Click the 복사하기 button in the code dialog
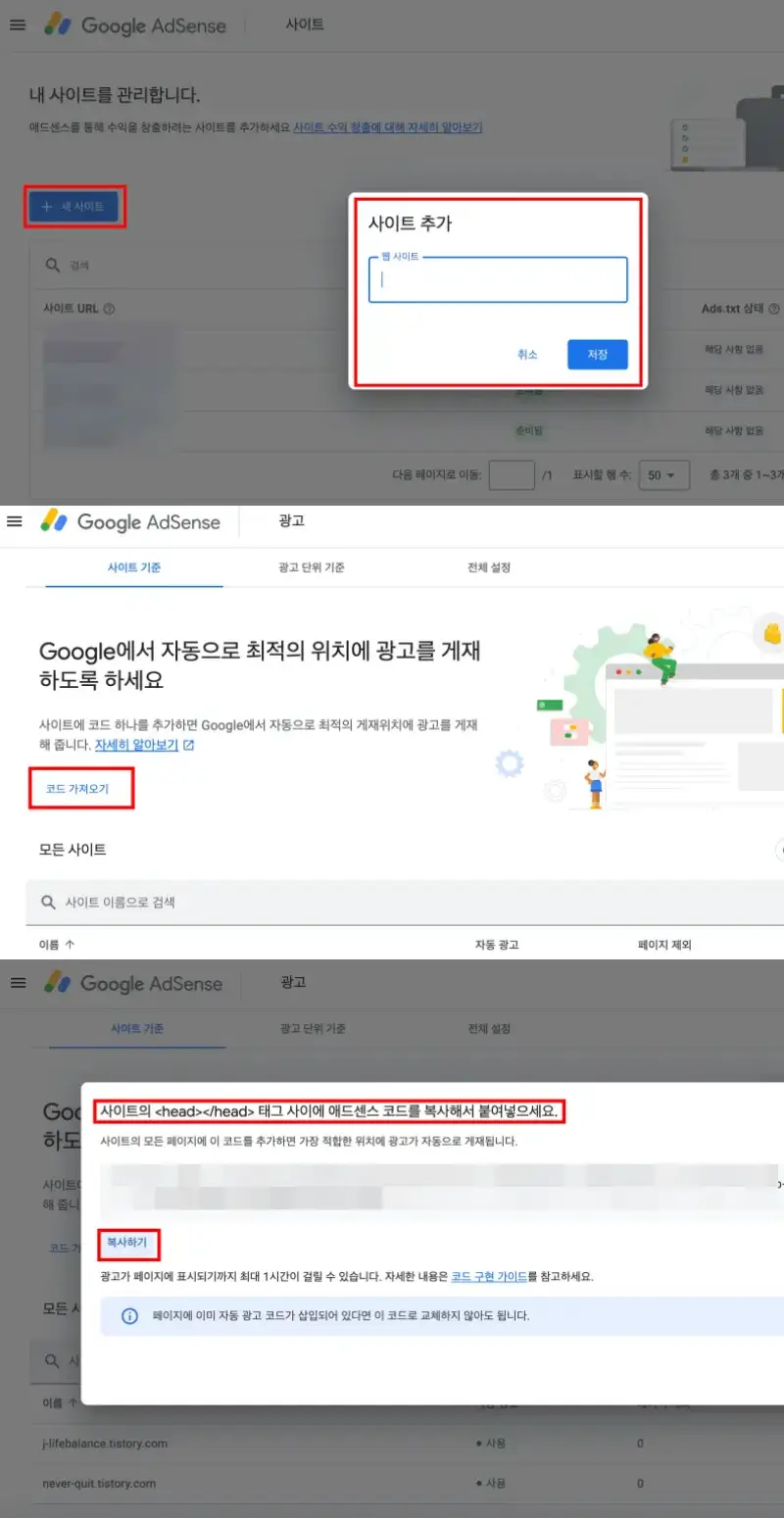The width and height of the screenshot is (784, 1518). 127,1243
